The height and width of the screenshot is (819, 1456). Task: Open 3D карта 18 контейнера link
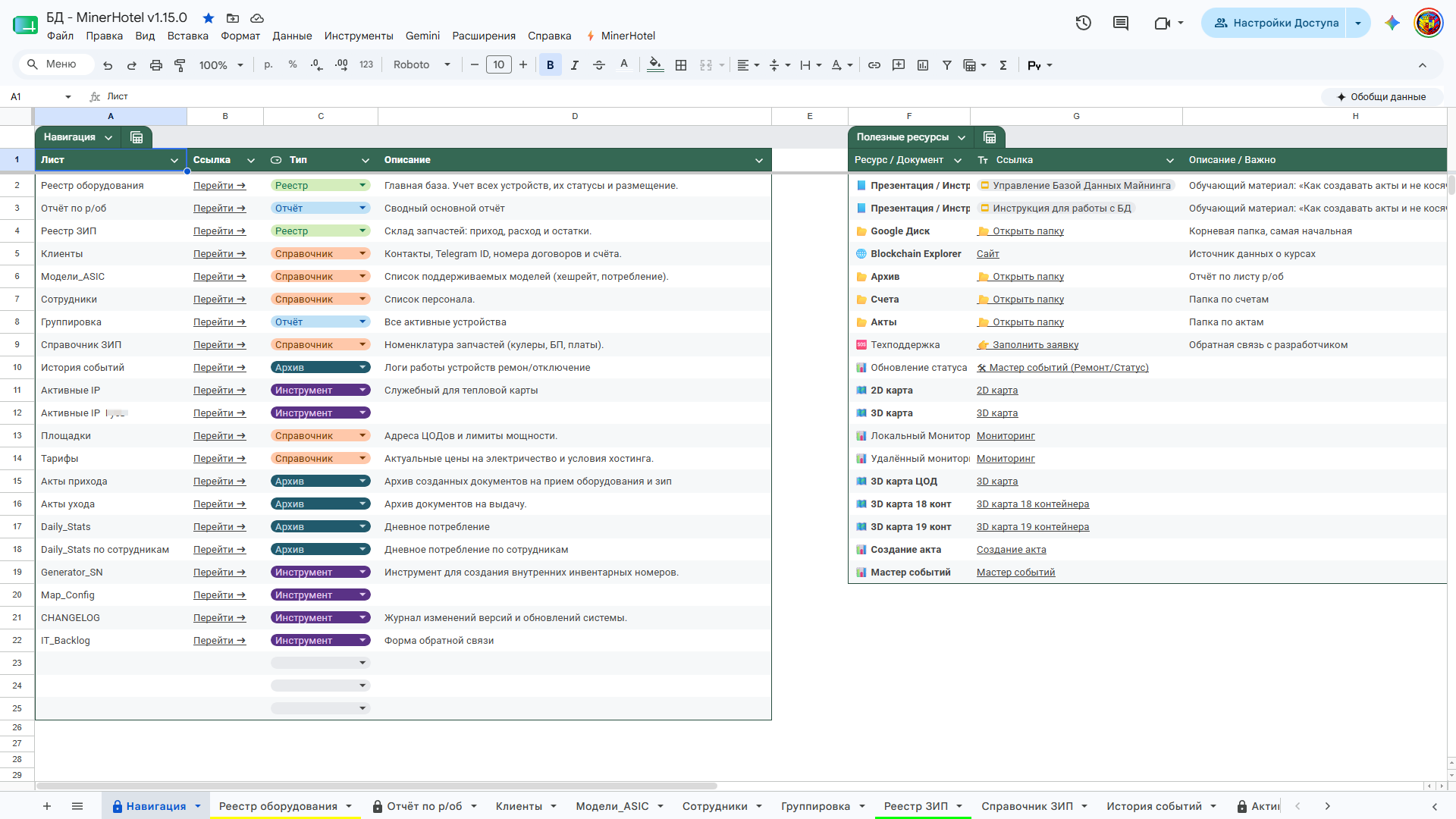(1033, 504)
